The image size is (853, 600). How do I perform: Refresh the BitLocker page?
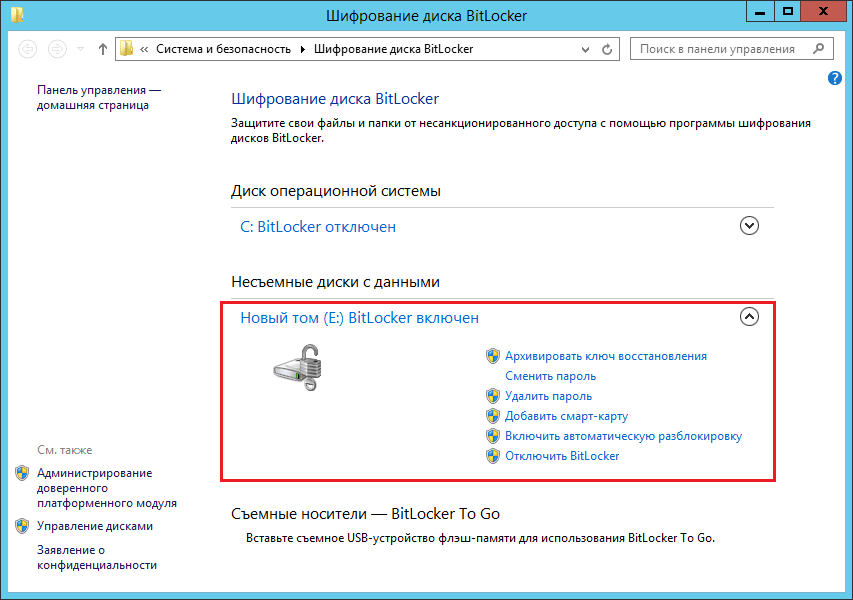(x=607, y=50)
